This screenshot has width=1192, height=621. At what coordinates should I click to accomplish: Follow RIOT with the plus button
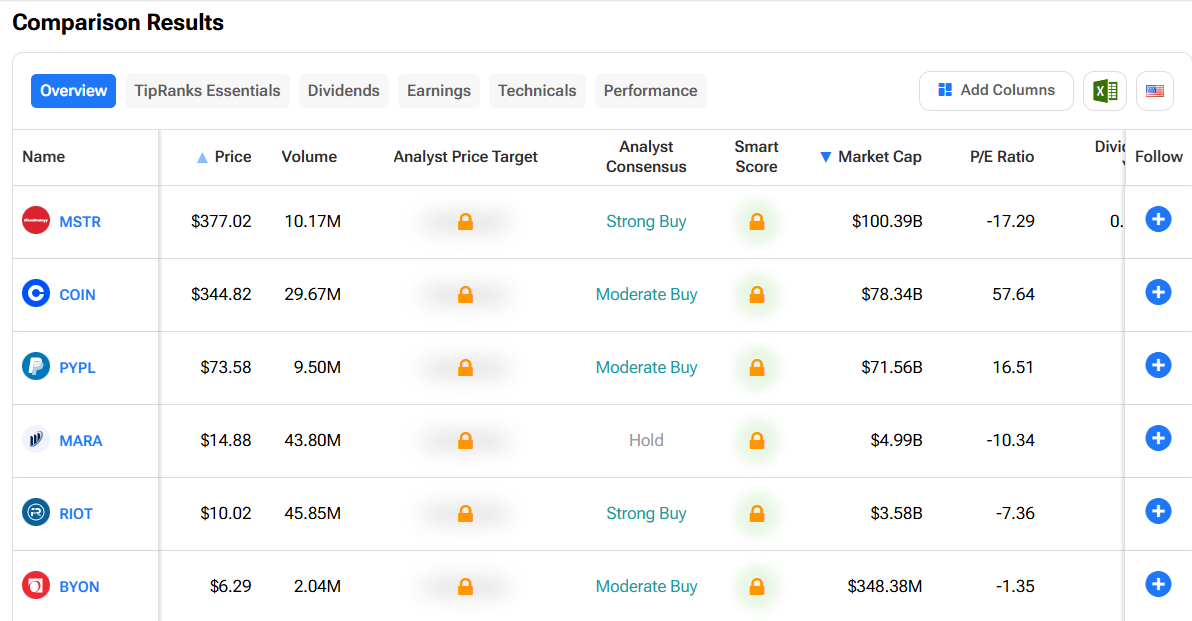point(1158,512)
